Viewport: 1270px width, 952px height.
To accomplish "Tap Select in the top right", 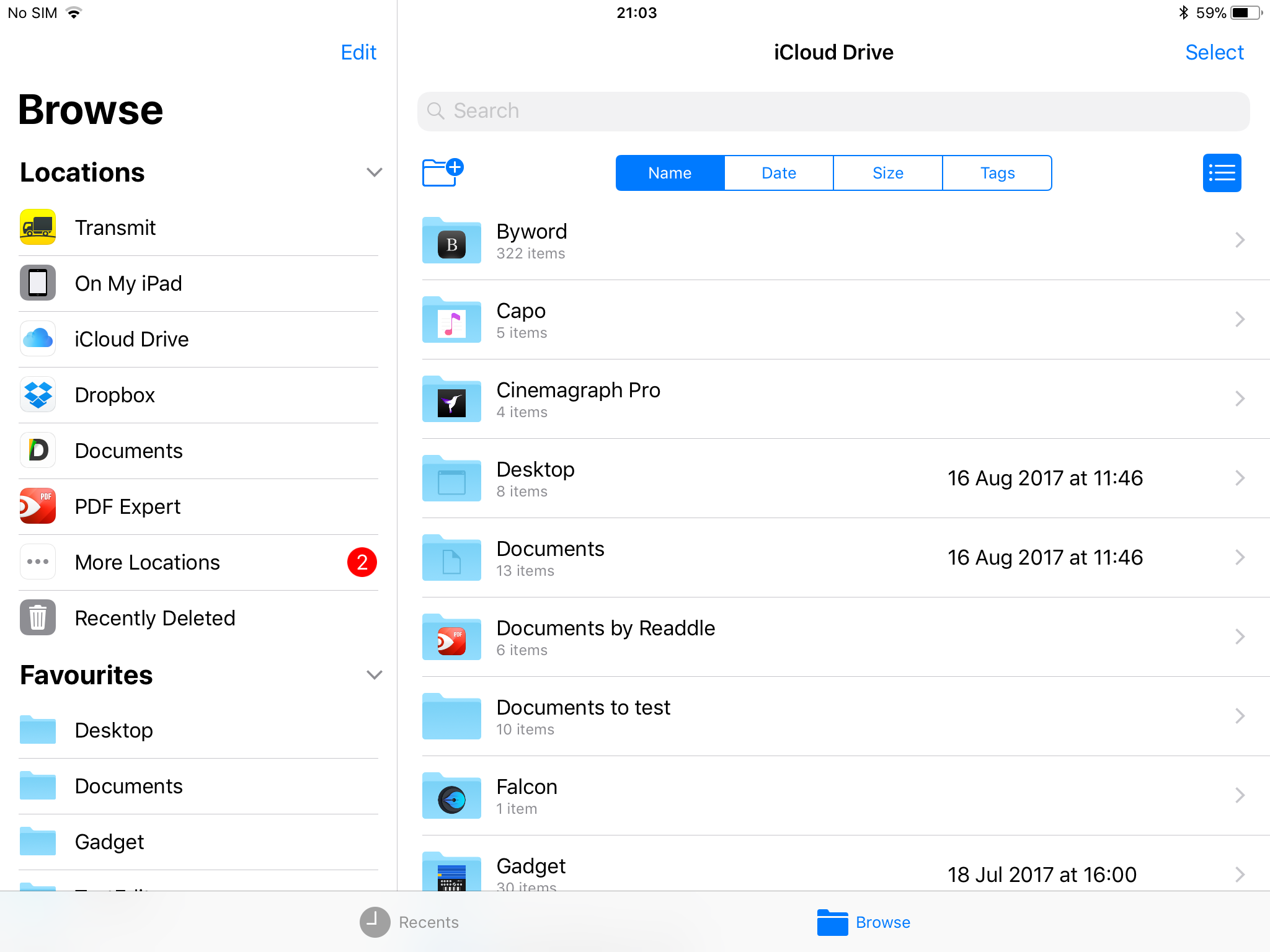I will (x=1214, y=52).
